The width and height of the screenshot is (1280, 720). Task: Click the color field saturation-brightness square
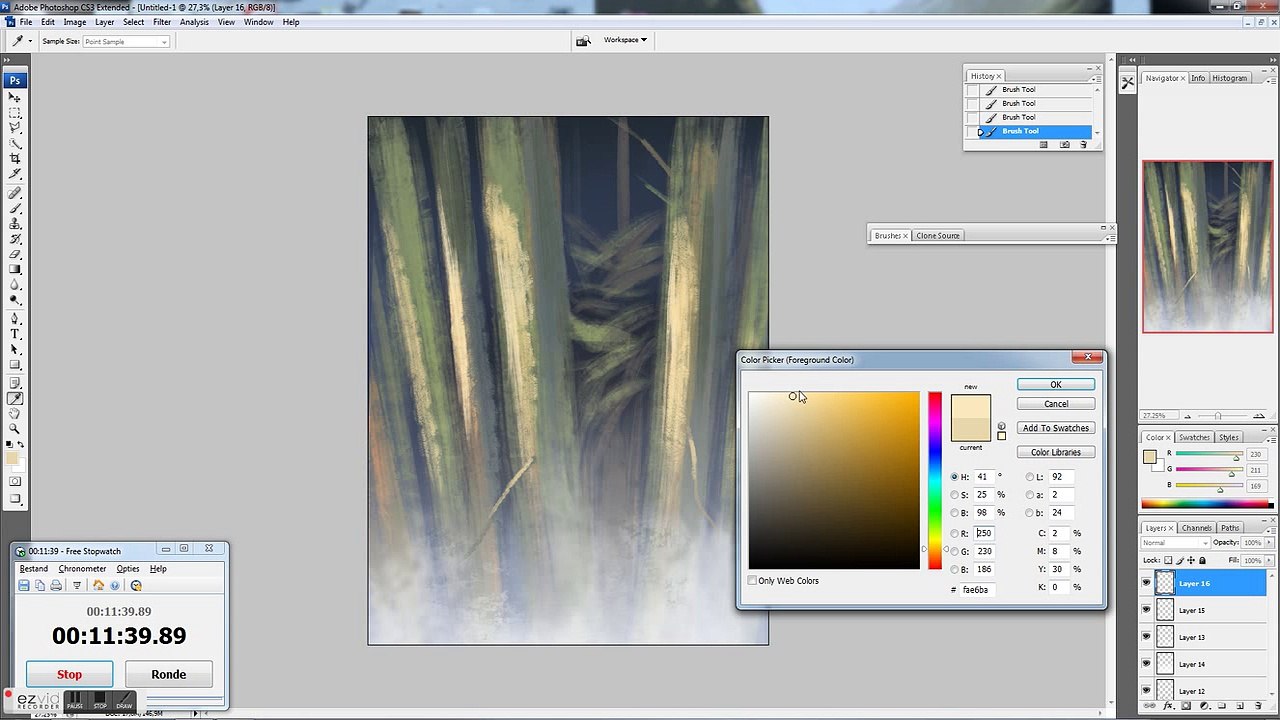(x=834, y=481)
